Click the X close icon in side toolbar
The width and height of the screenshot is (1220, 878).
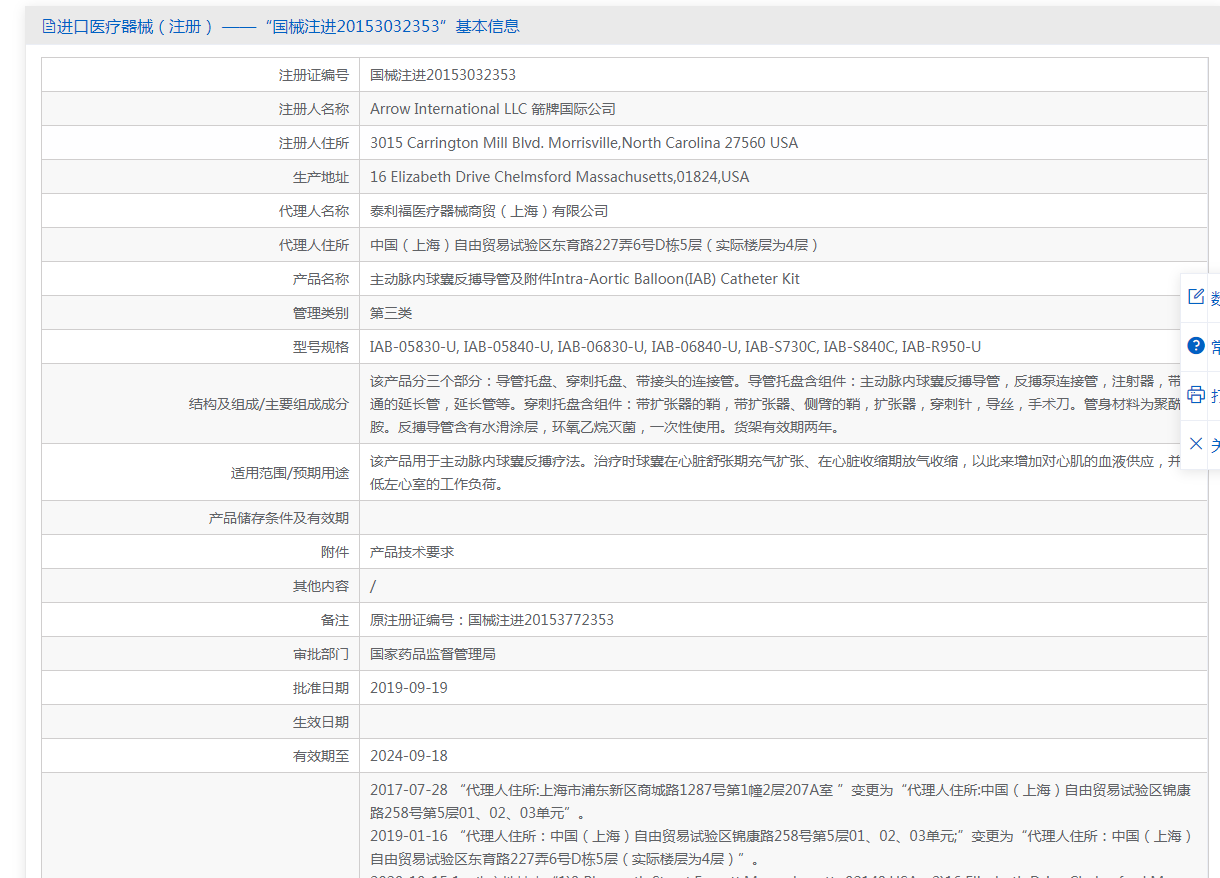[x=1196, y=443]
